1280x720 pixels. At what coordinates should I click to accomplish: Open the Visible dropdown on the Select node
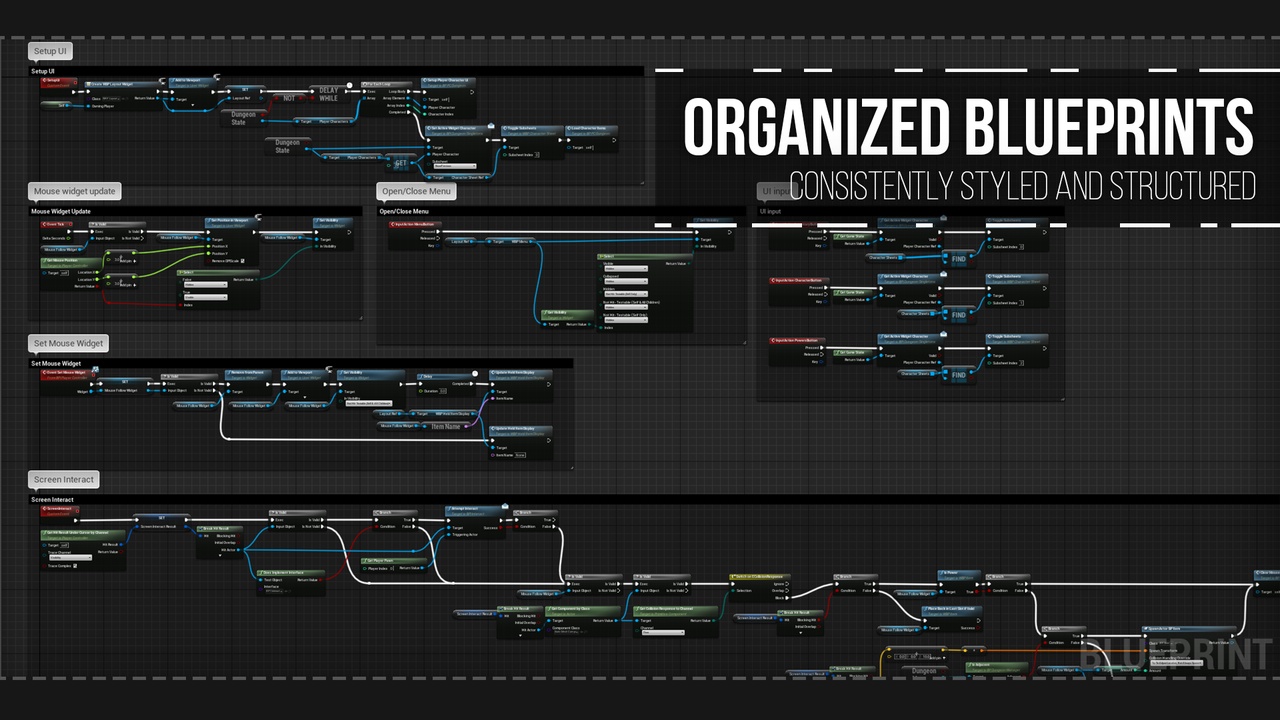[626, 269]
